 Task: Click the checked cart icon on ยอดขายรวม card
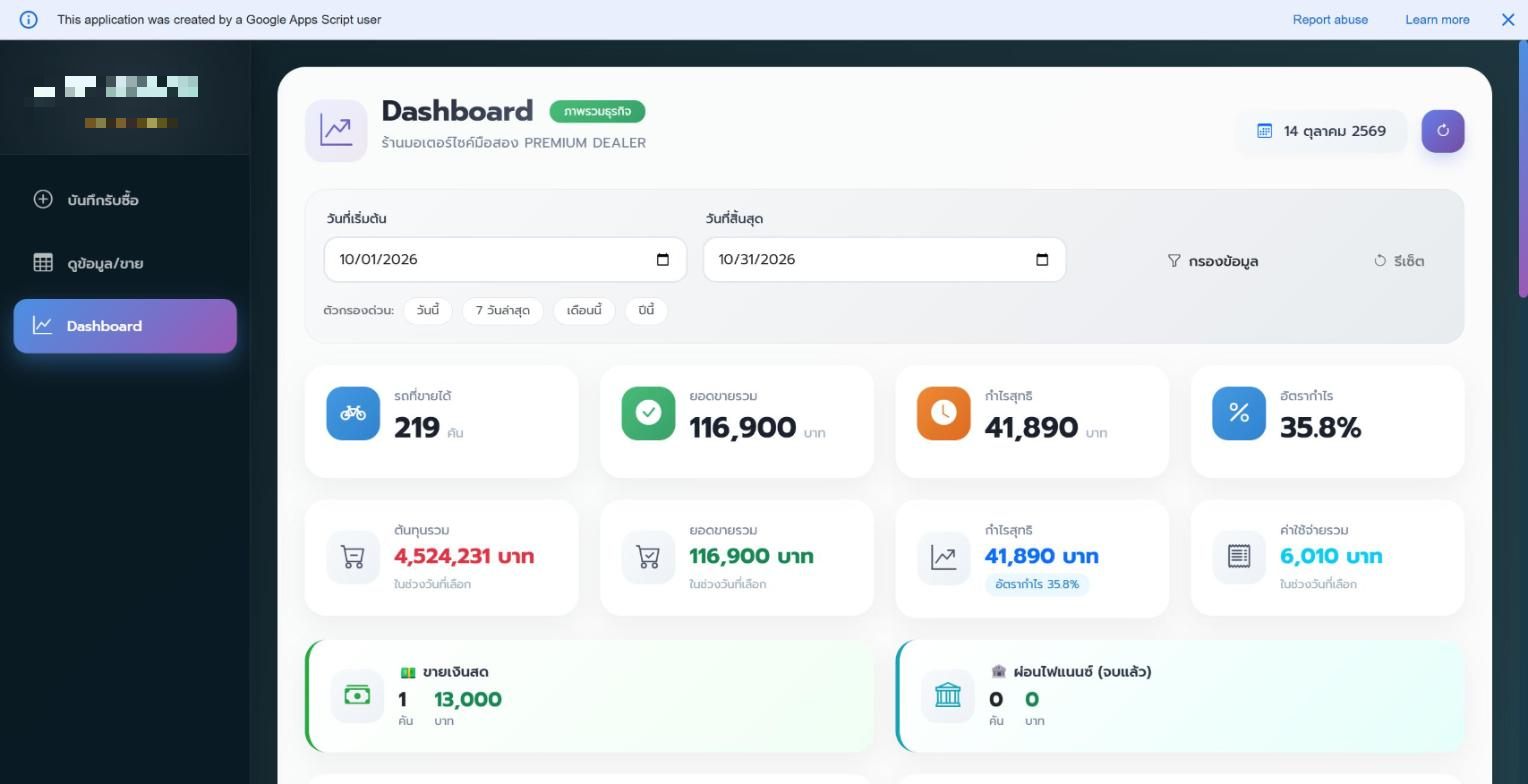click(x=648, y=557)
